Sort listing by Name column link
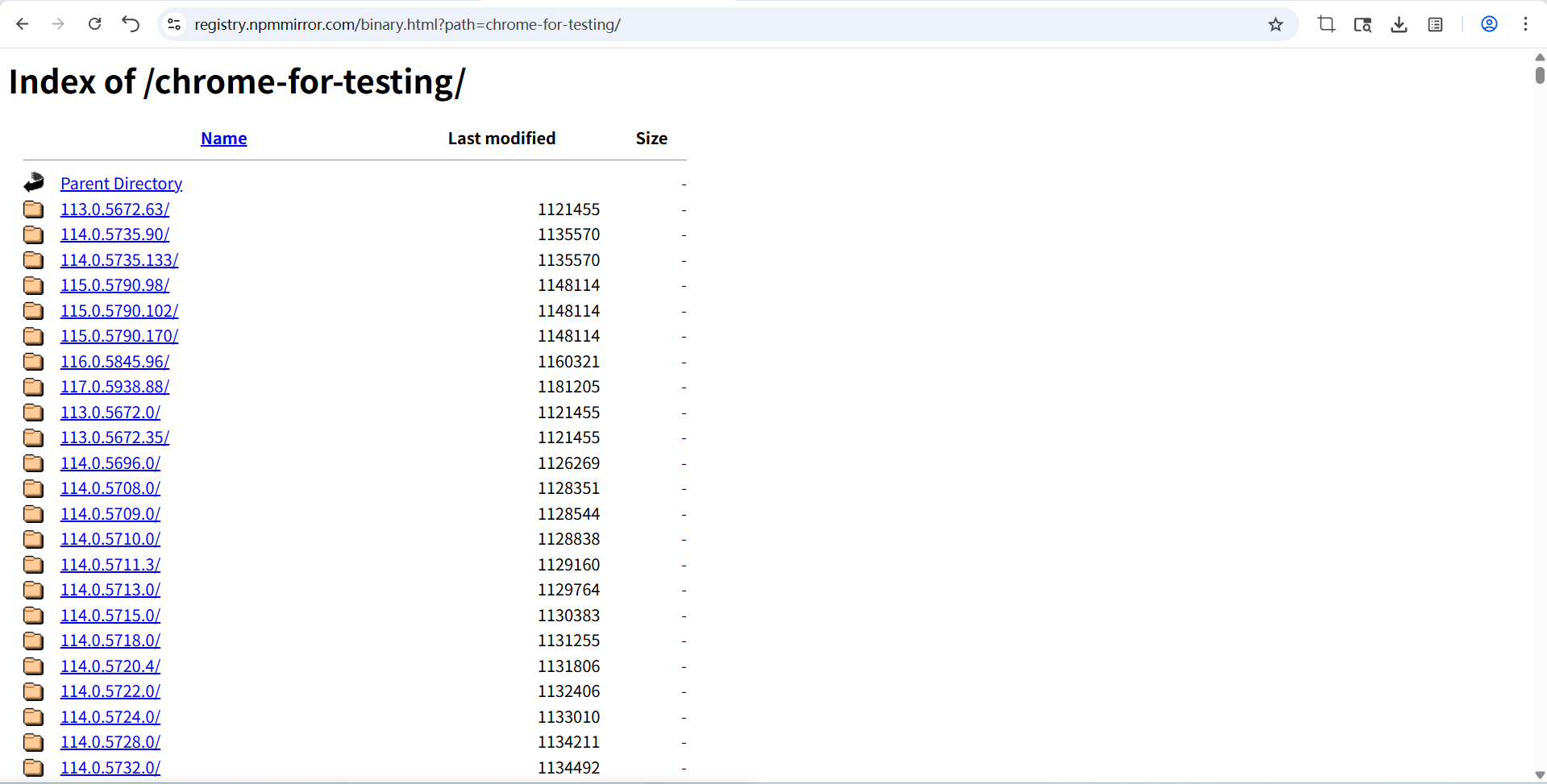Viewport: 1547px width, 784px height. (x=223, y=139)
